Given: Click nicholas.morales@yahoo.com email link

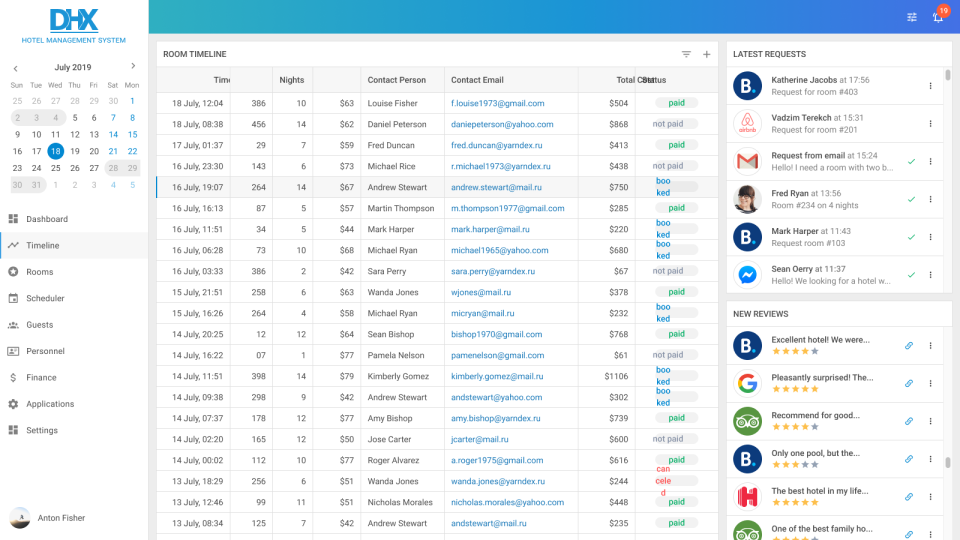Looking at the screenshot, I should (508, 502).
